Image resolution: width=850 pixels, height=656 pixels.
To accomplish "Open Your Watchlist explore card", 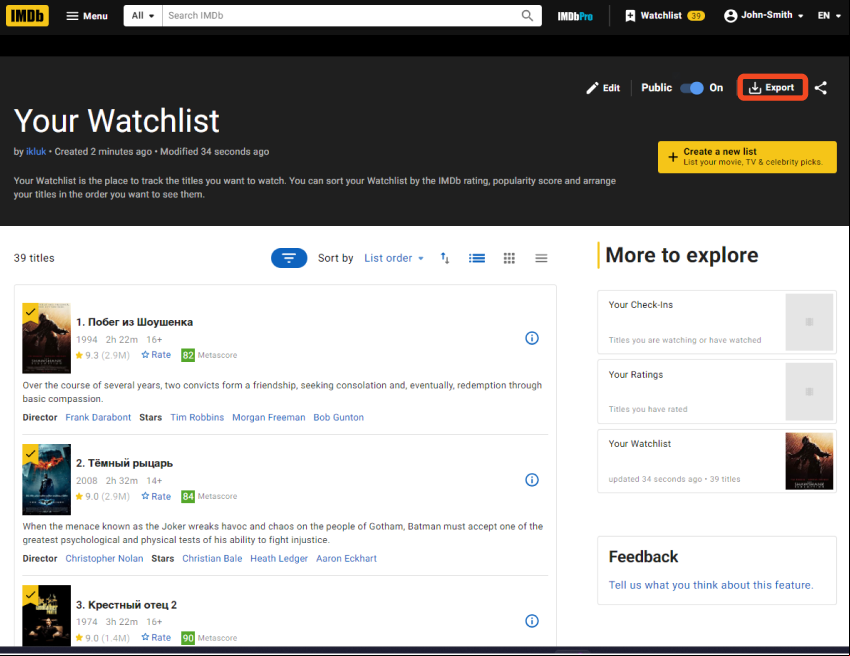I will coord(717,461).
